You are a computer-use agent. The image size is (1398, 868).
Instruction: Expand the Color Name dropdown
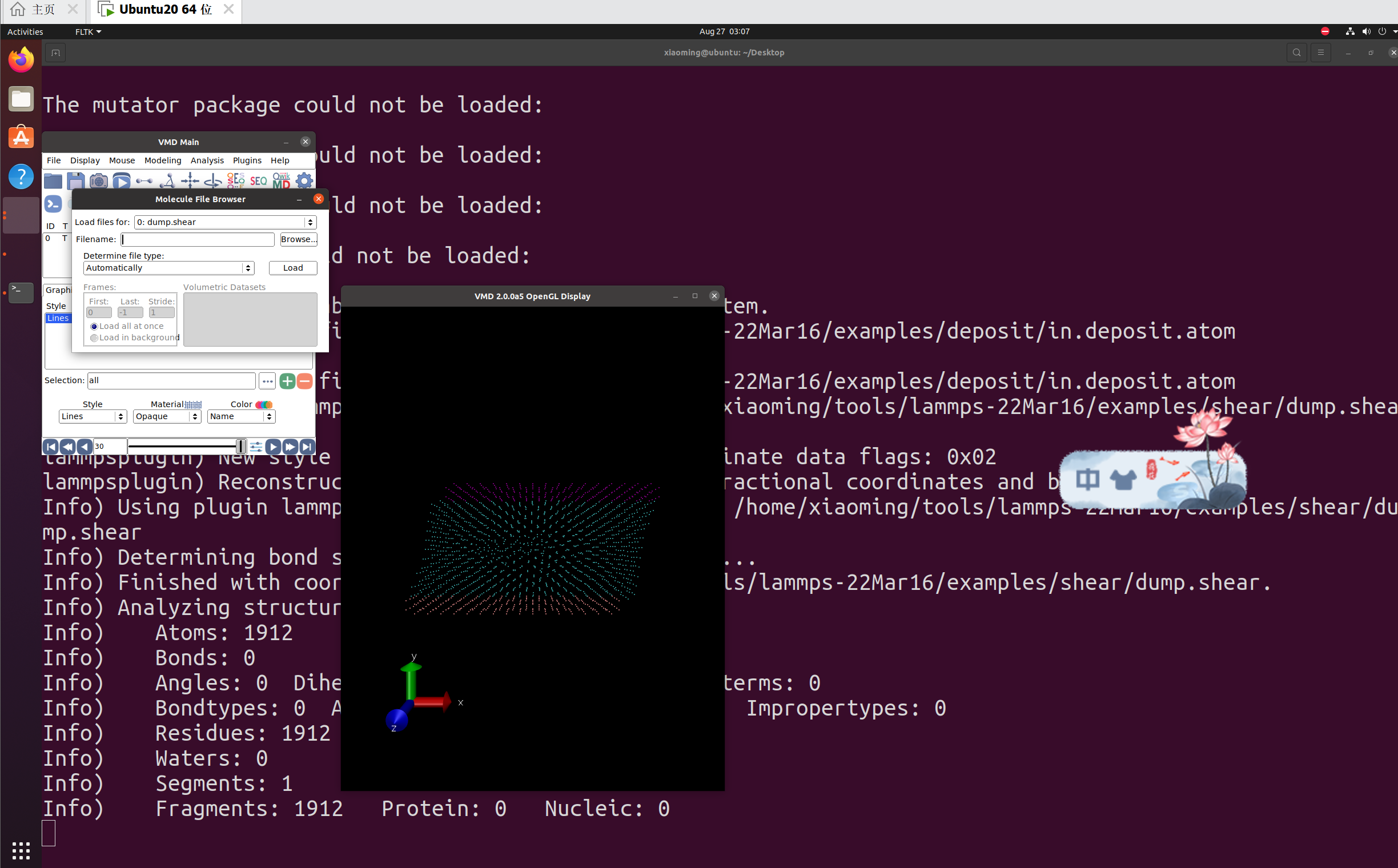coord(241,416)
